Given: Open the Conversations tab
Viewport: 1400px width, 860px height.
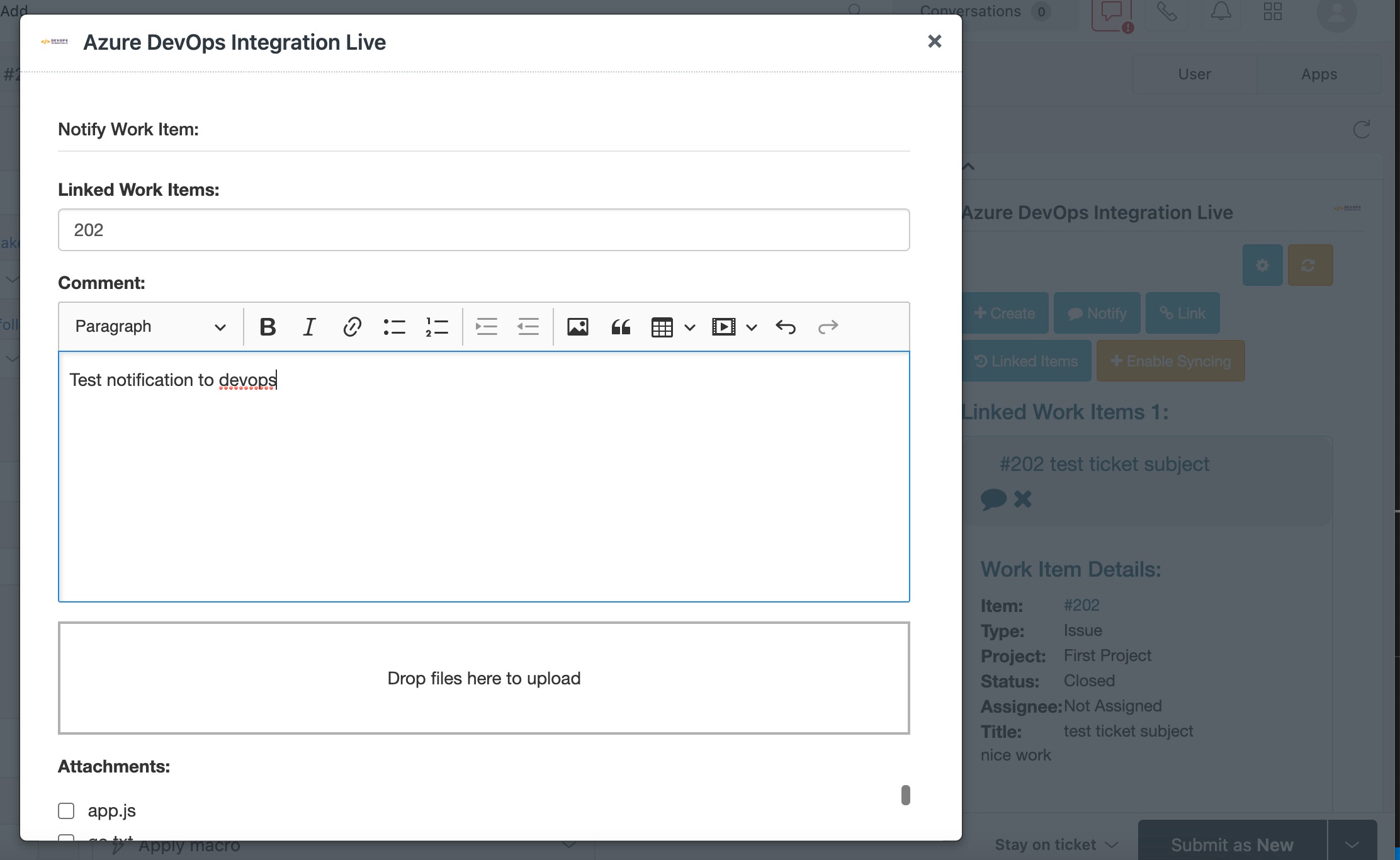Looking at the screenshot, I should point(985,11).
